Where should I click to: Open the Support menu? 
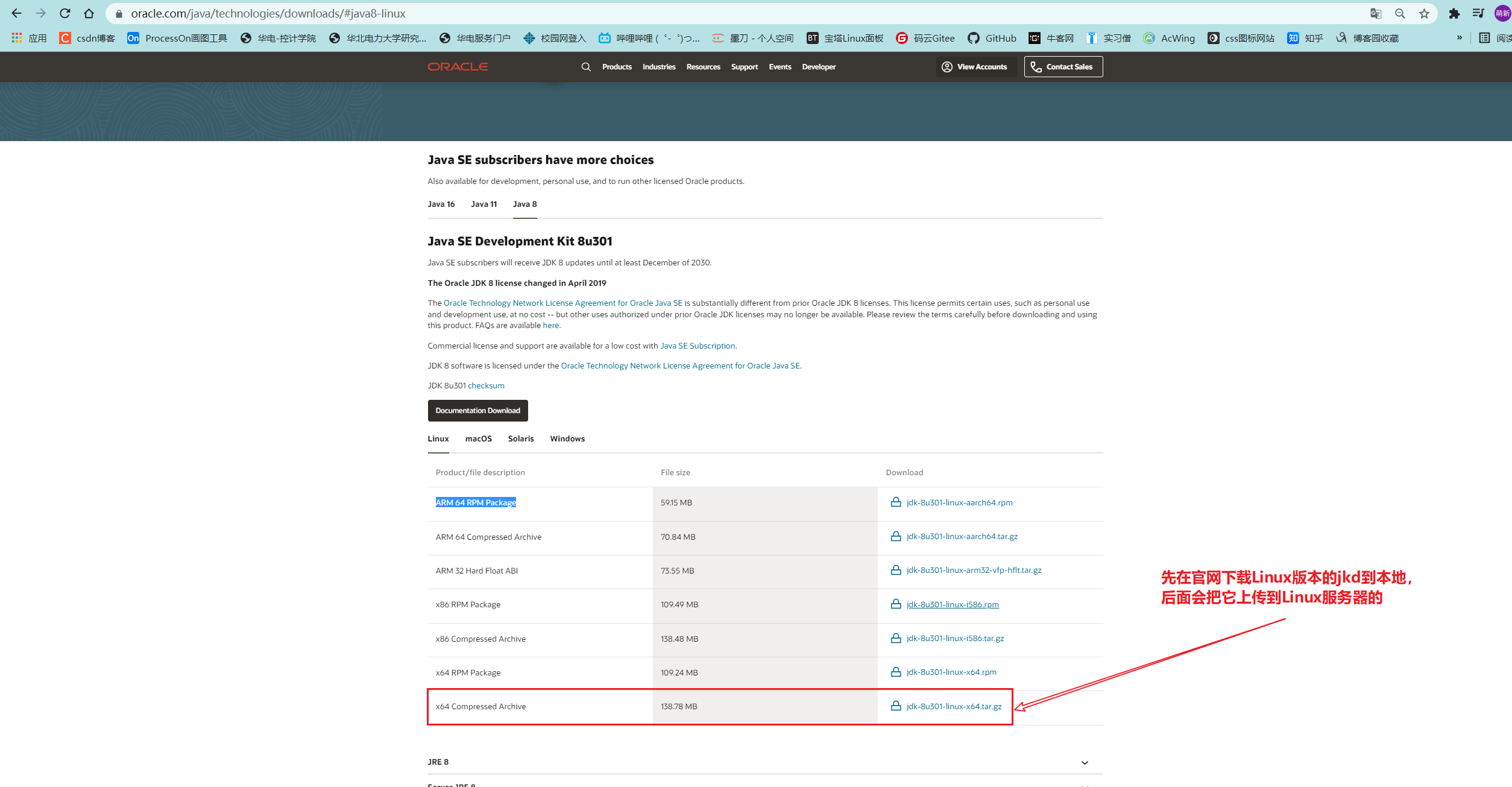coord(745,67)
